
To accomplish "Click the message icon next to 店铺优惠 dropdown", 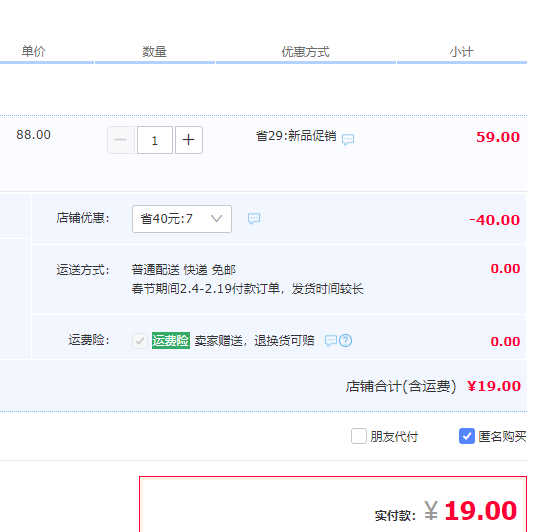I will point(254,218).
